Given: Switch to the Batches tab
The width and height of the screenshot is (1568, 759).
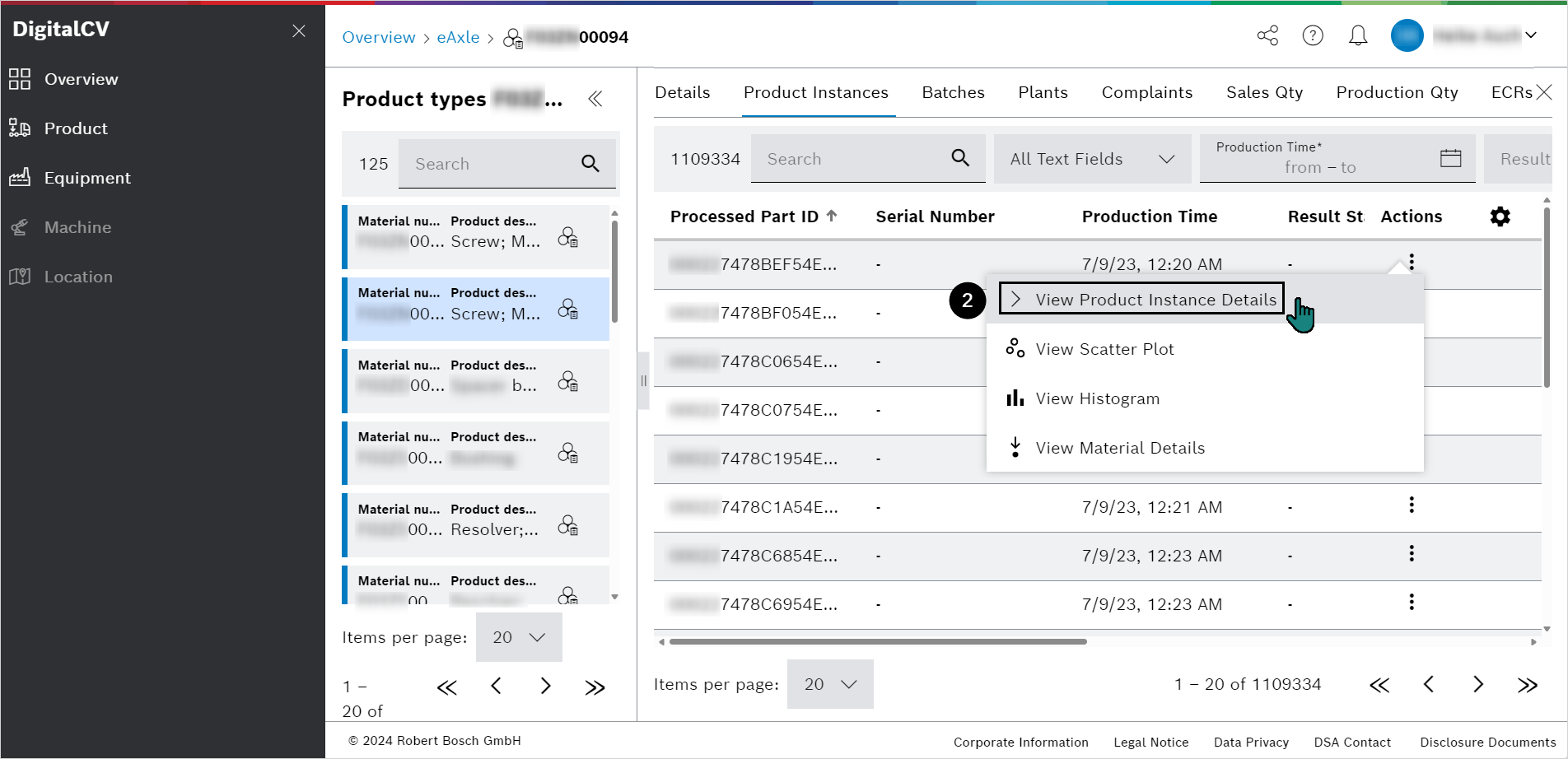Looking at the screenshot, I should point(953,92).
